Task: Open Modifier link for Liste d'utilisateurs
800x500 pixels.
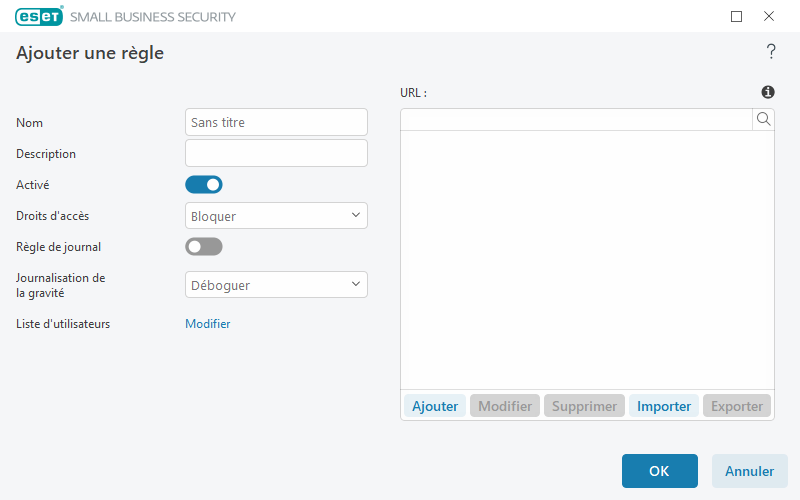Action: point(208,324)
